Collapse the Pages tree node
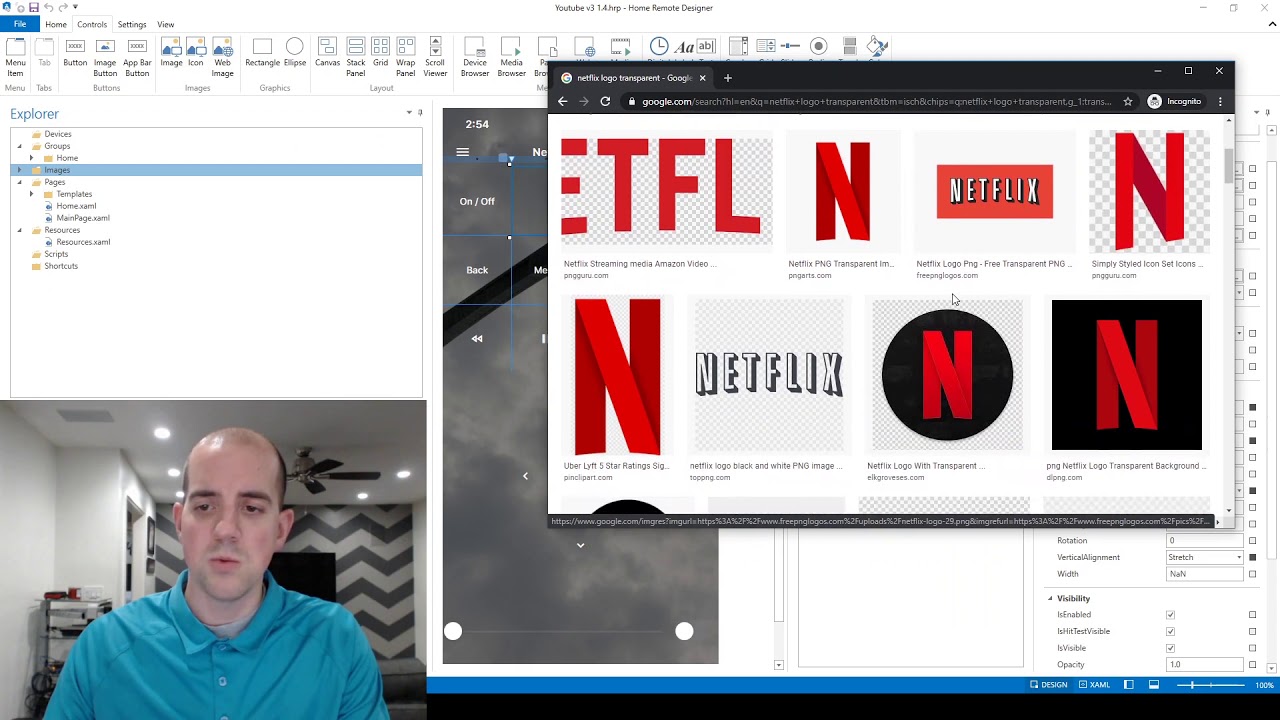Screen dimensions: 1280x720 (x=20, y=182)
